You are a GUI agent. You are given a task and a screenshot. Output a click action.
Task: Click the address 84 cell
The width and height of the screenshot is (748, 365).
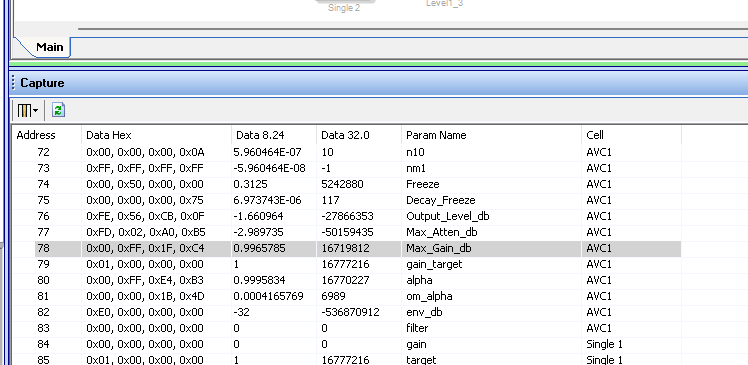[43, 344]
